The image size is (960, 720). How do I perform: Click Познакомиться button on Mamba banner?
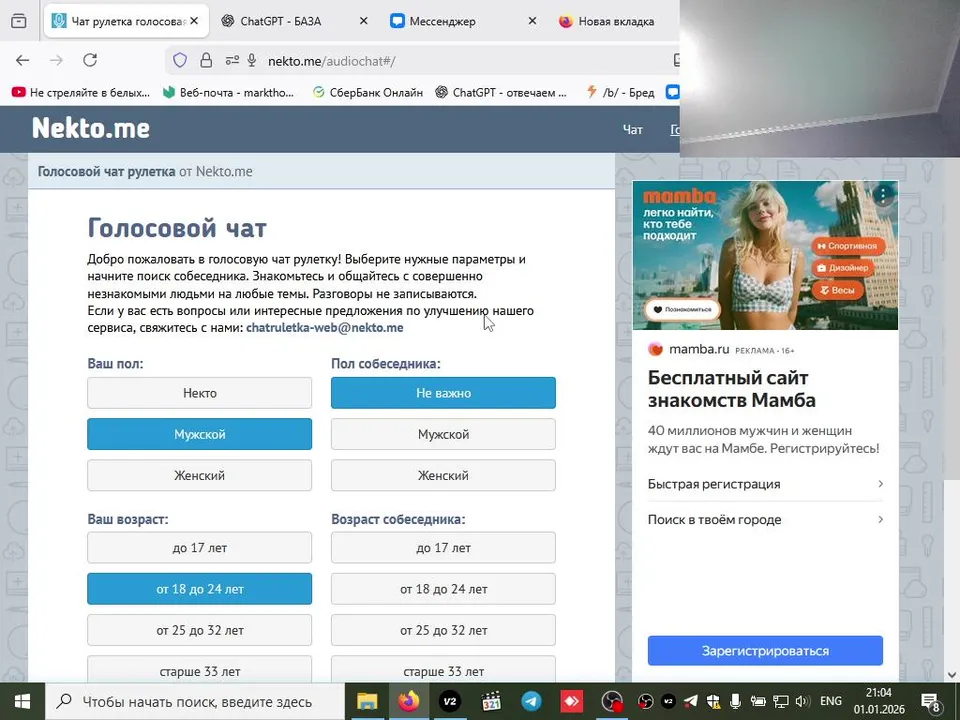(682, 310)
